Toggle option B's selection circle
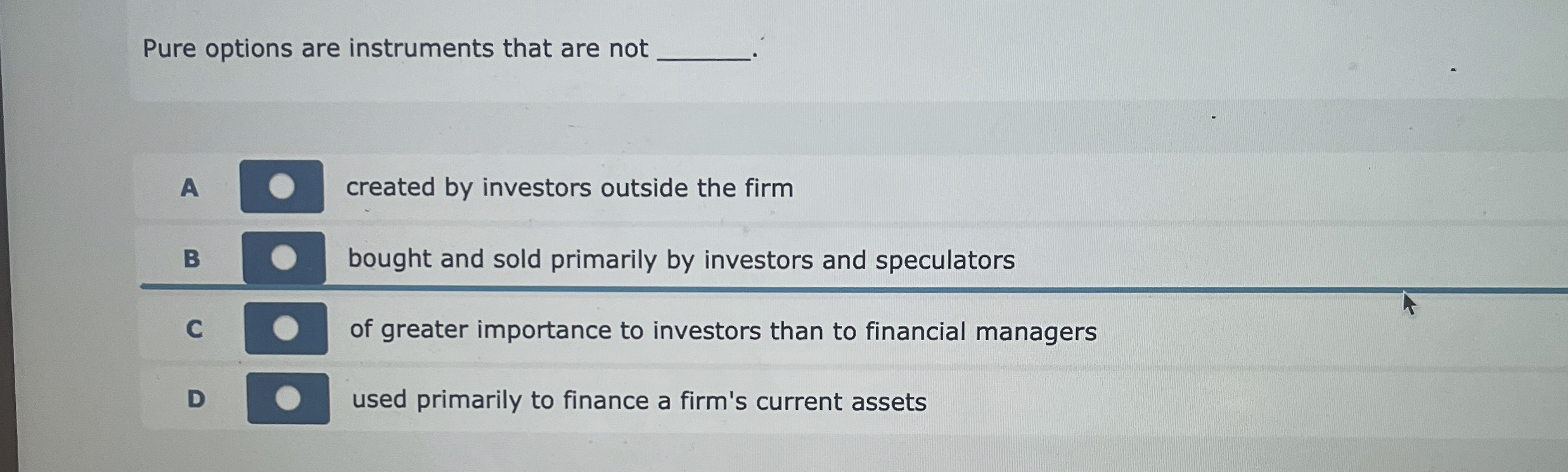Screen dimensions: 1568x472 [x=285, y=259]
